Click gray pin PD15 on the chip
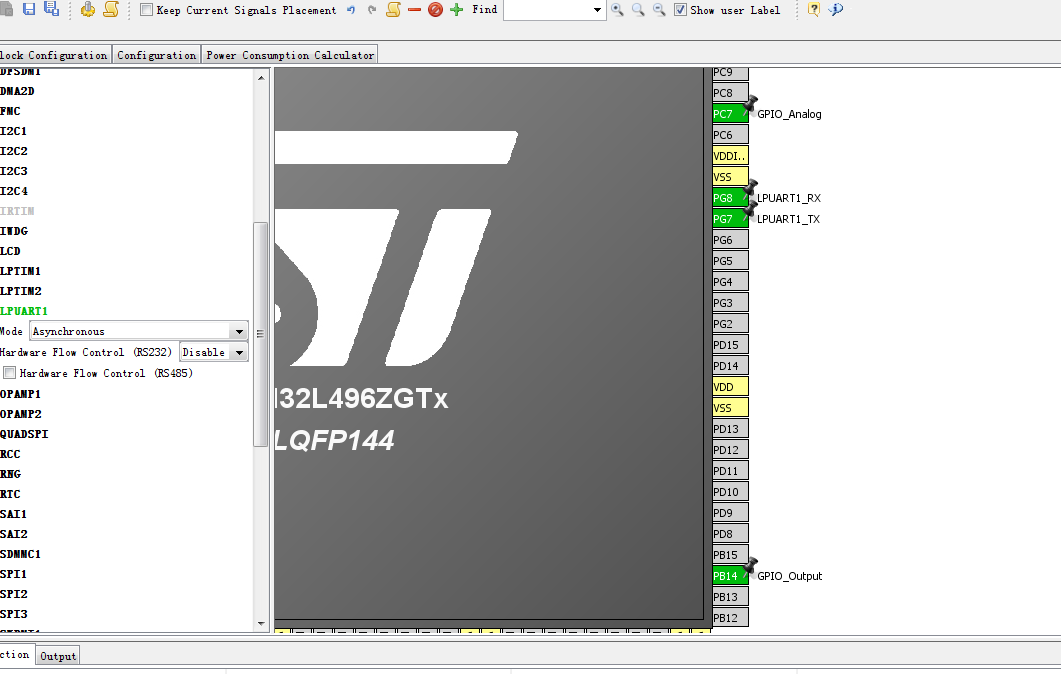This screenshot has height=674, width=1061. pyautogui.click(x=730, y=344)
